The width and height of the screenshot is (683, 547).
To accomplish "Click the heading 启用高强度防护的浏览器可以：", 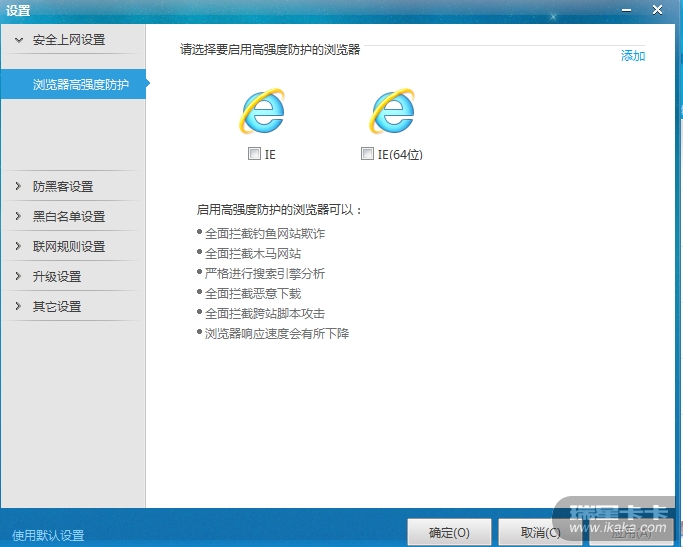I will pos(279,210).
